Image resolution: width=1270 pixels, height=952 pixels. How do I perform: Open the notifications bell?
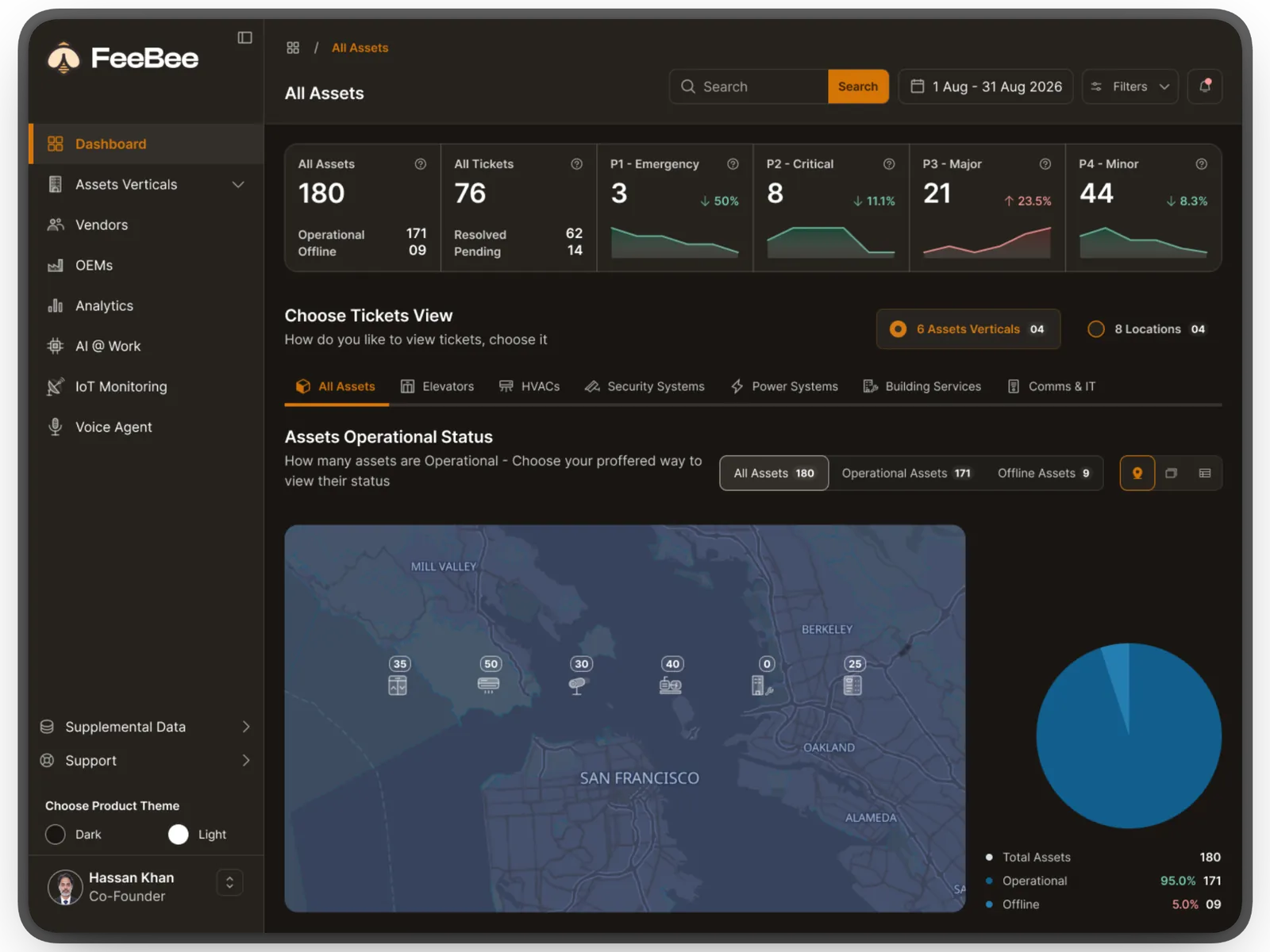[x=1204, y=86]
